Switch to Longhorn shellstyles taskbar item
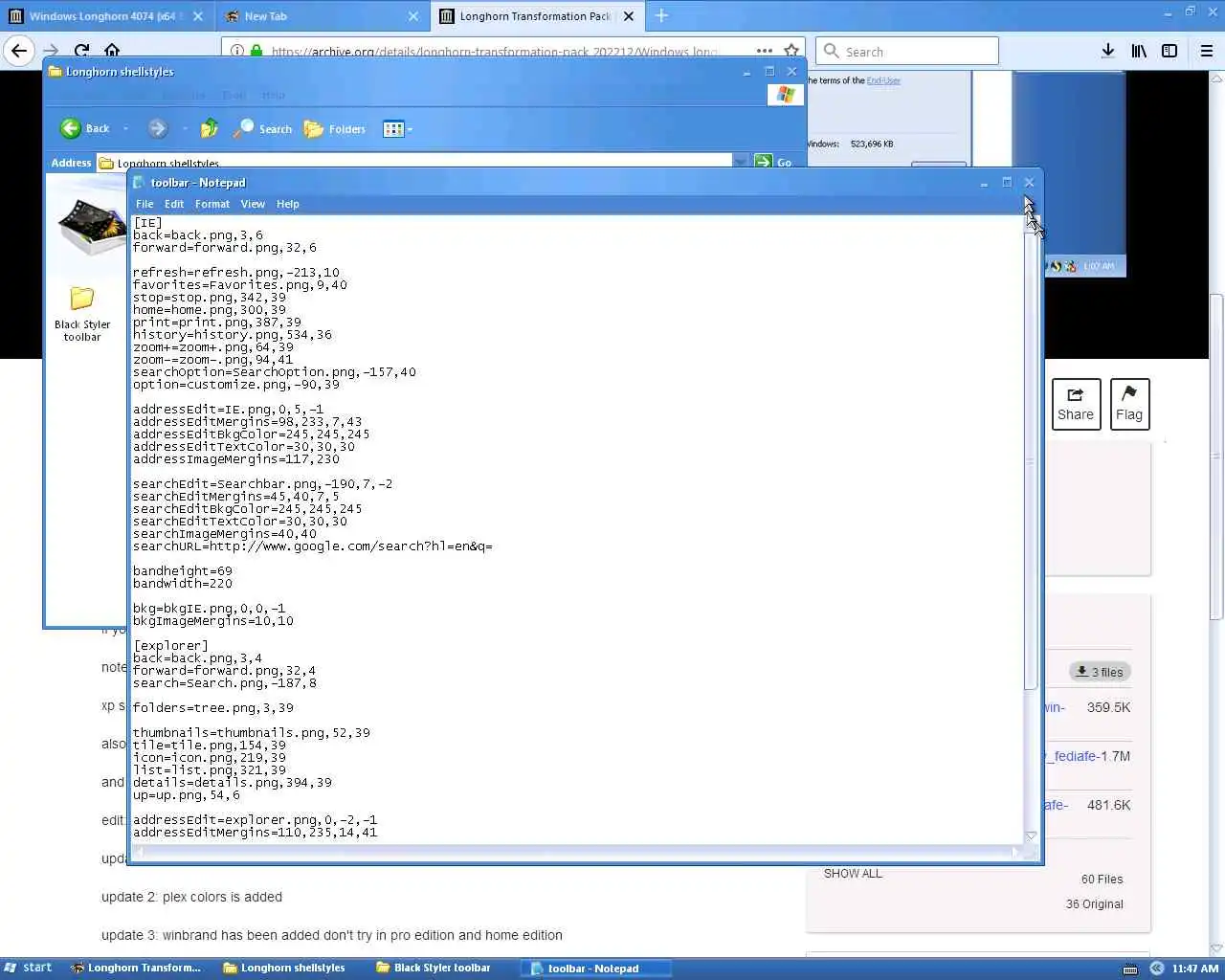Viewport: 1225px width, 980px height. click(x=284, y=968)
